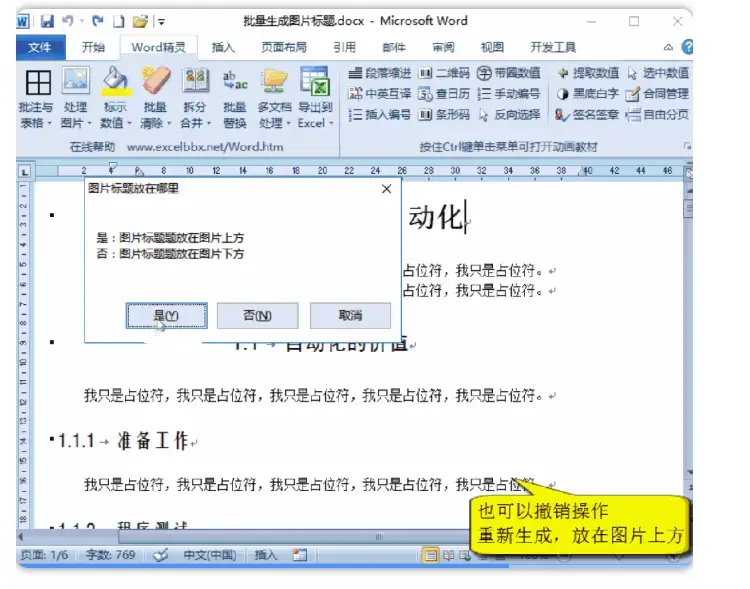Generate a 二维码 QR code
This screenshot has height=589, width=750.
[x=444, y=73]
